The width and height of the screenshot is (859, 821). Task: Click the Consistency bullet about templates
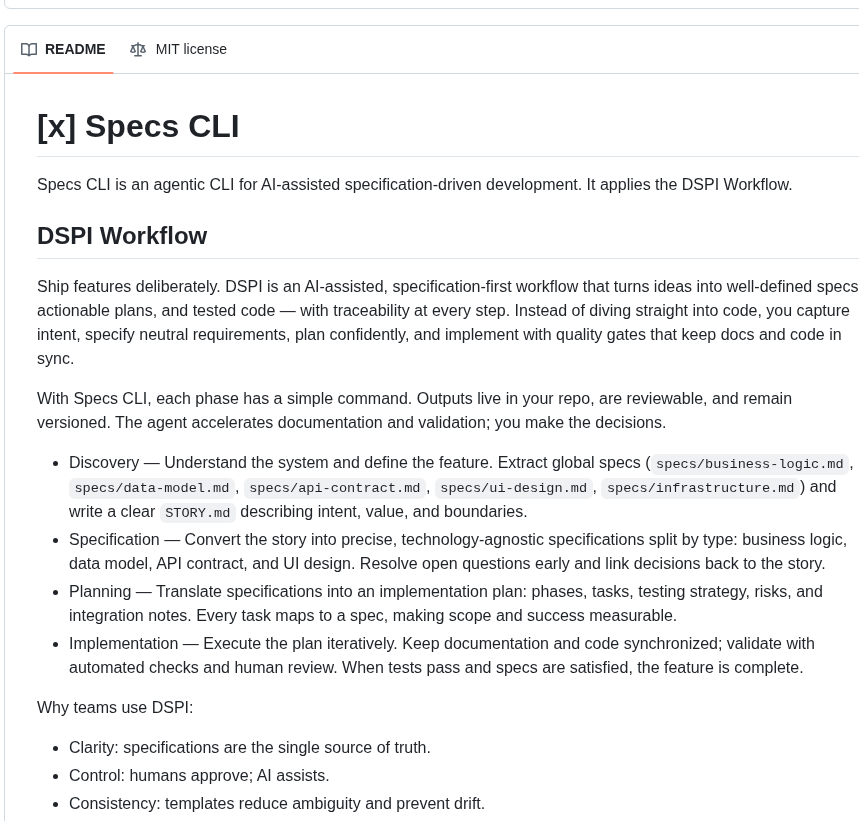(x=277, y=803)
